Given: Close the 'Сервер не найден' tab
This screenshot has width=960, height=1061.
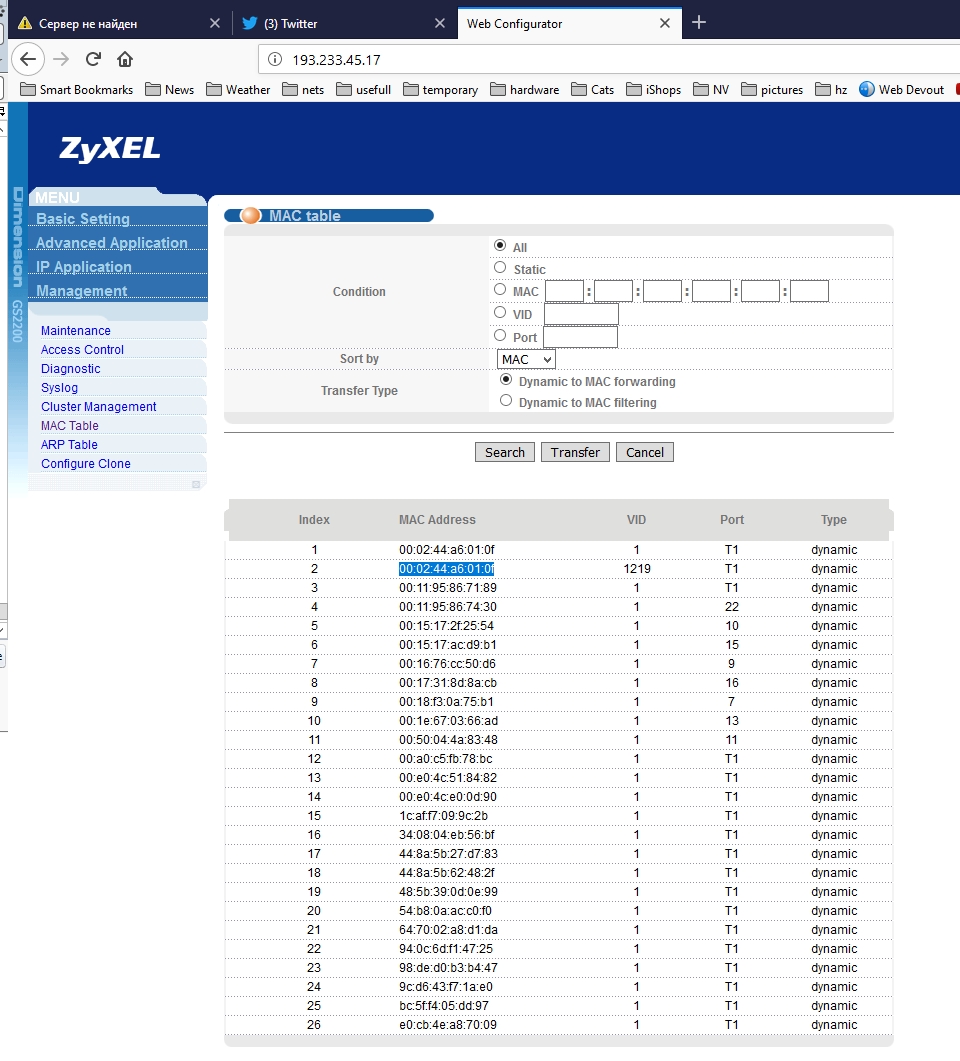Looking at the screenshot, I should click(x=214, y=23).
